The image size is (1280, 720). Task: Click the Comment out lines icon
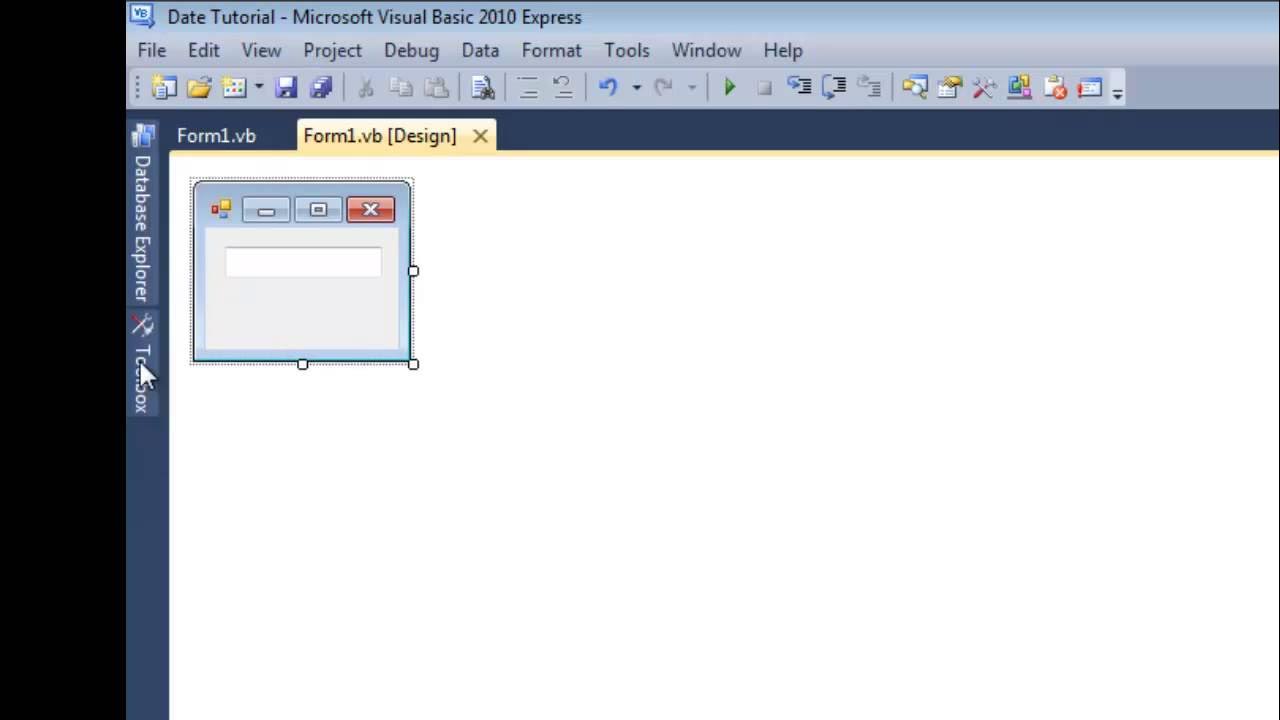click(528, 88)
